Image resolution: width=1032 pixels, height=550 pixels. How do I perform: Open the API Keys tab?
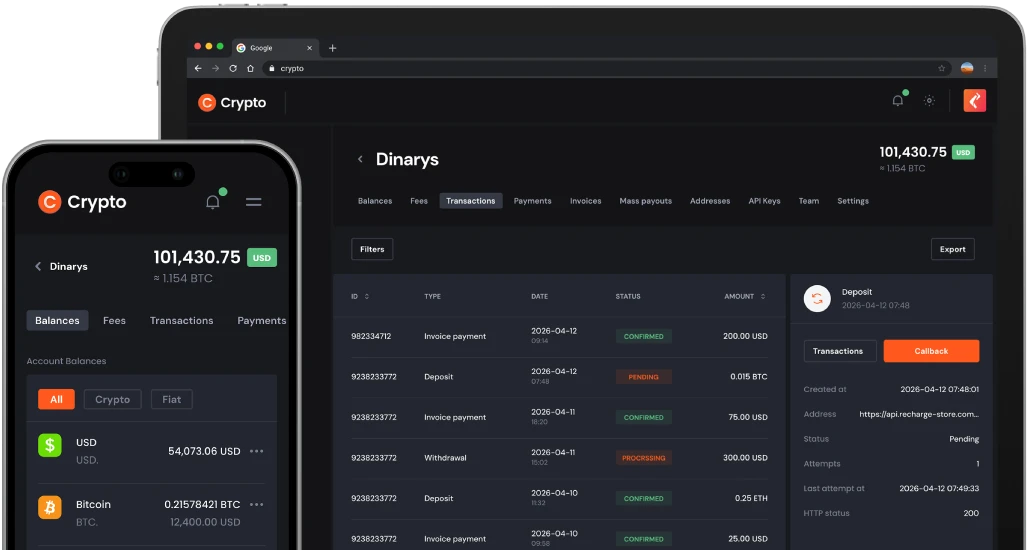(x=764, y=201)
